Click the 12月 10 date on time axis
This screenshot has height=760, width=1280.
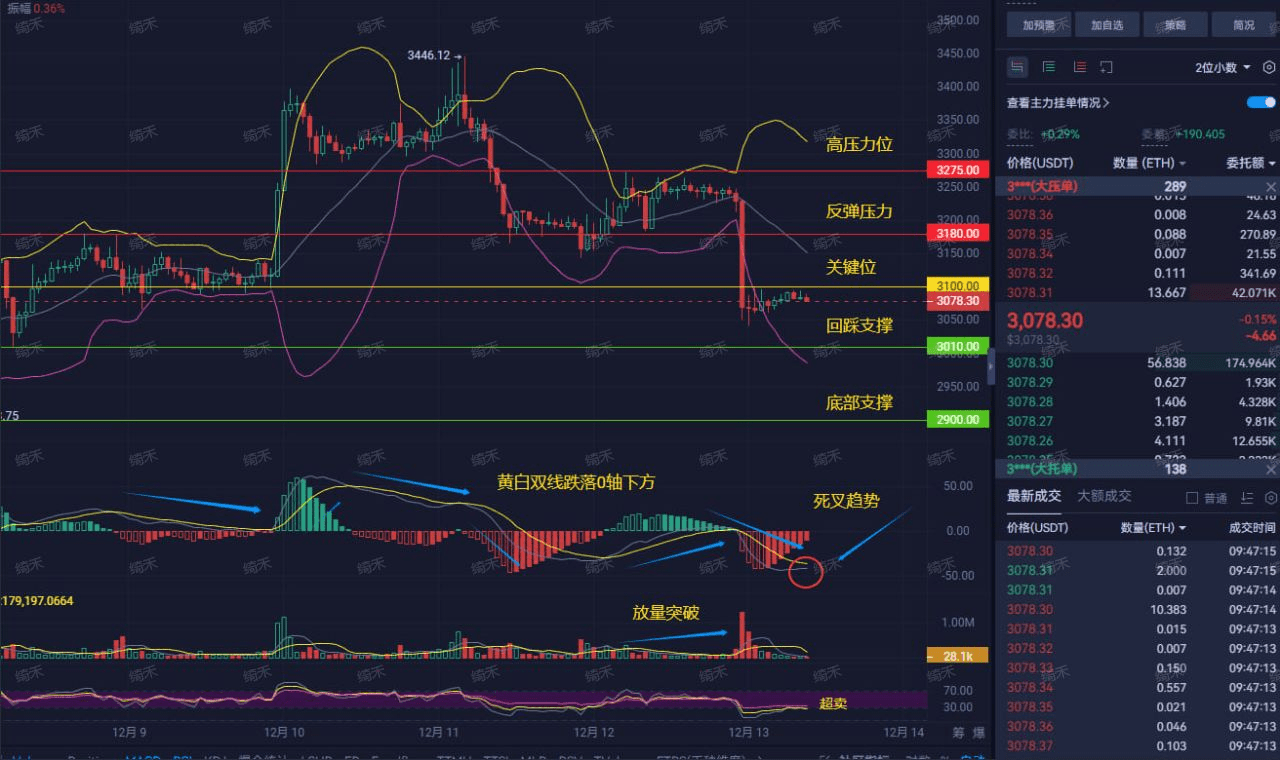click(284, 731)
